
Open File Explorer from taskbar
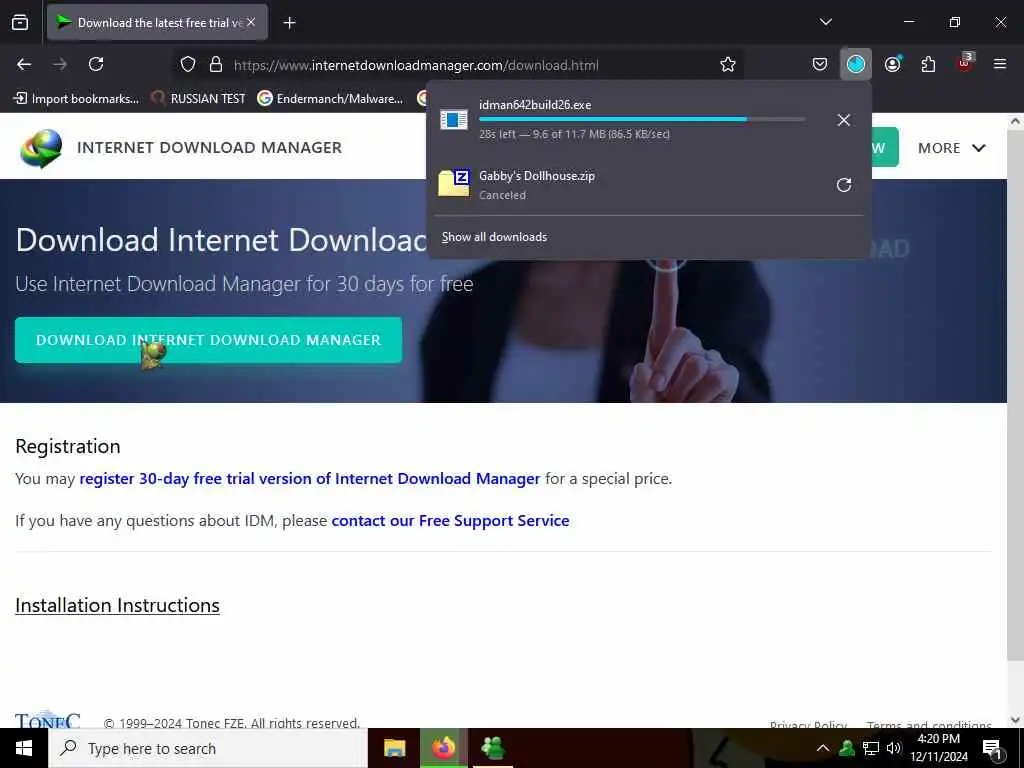394,748
